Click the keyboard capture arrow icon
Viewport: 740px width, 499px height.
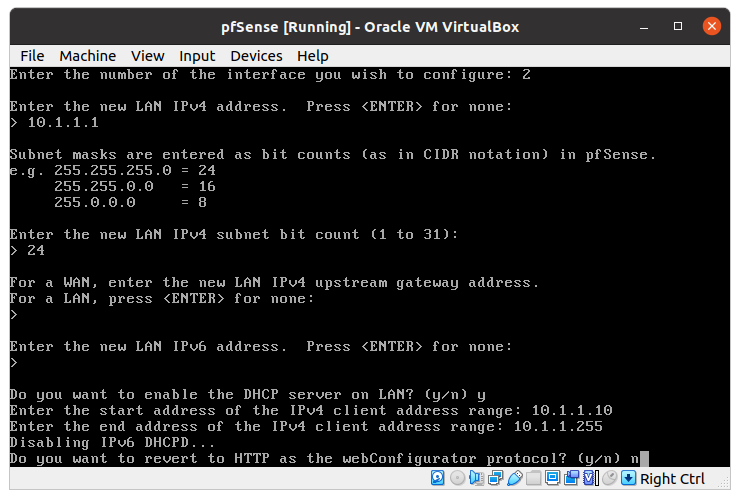[x=627, y=479]
